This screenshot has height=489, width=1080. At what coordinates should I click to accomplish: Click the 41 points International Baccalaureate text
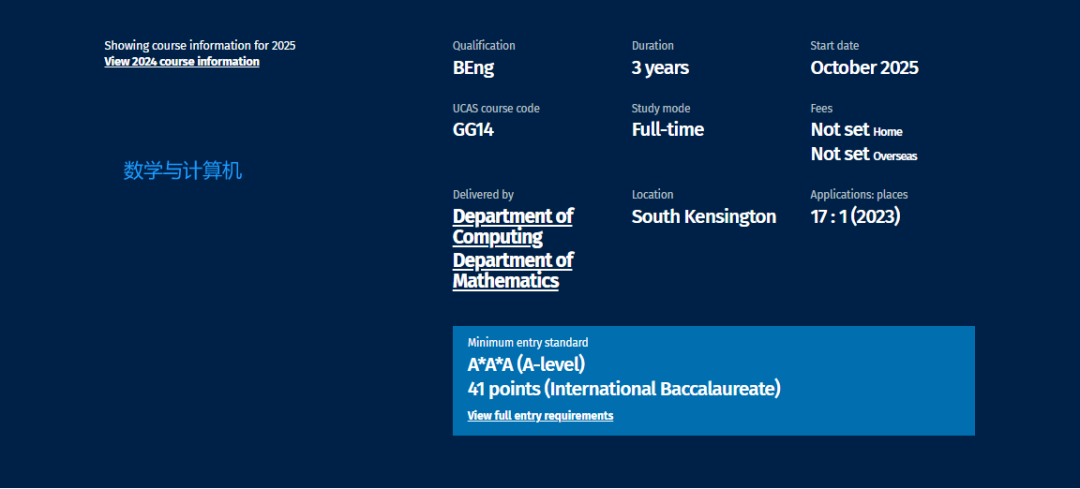623,389
